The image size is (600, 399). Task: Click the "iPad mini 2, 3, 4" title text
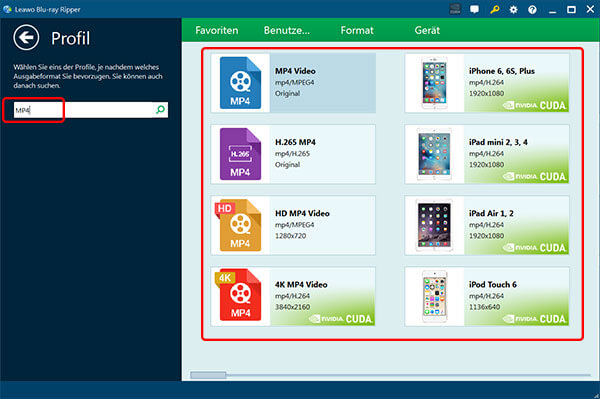[x=498, y=142]
